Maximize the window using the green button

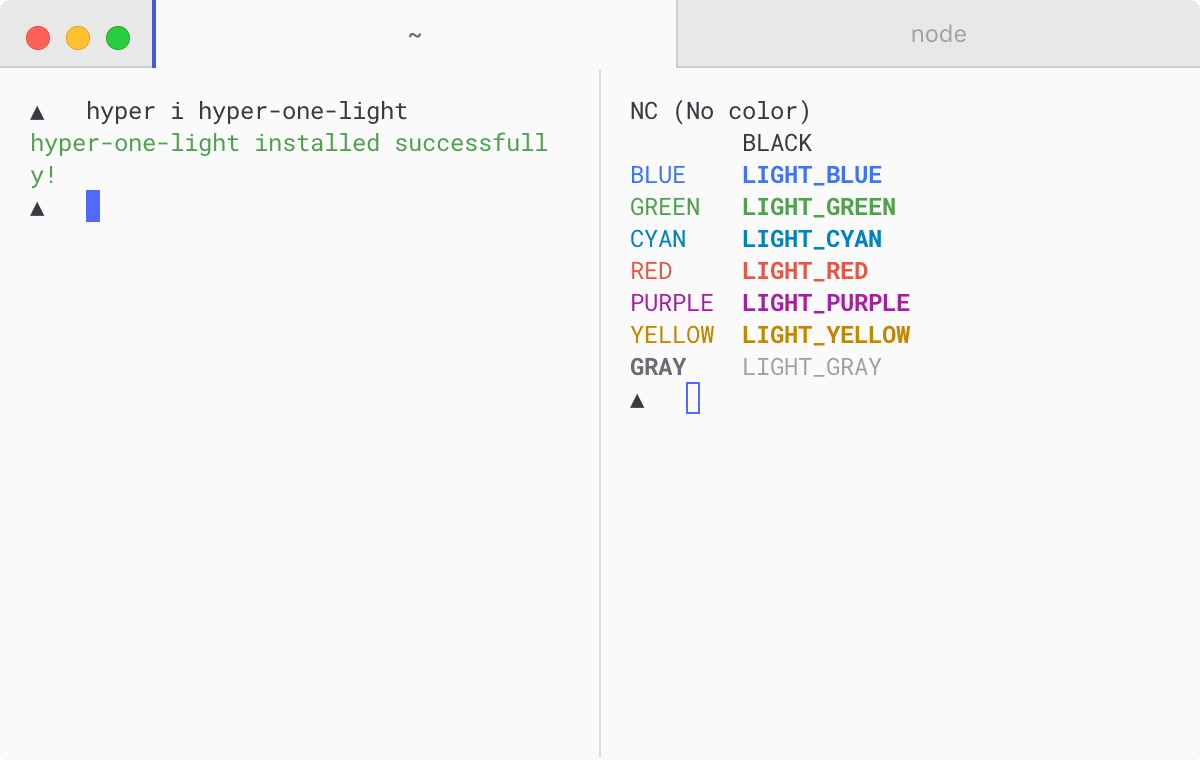(x=118, y=38)
